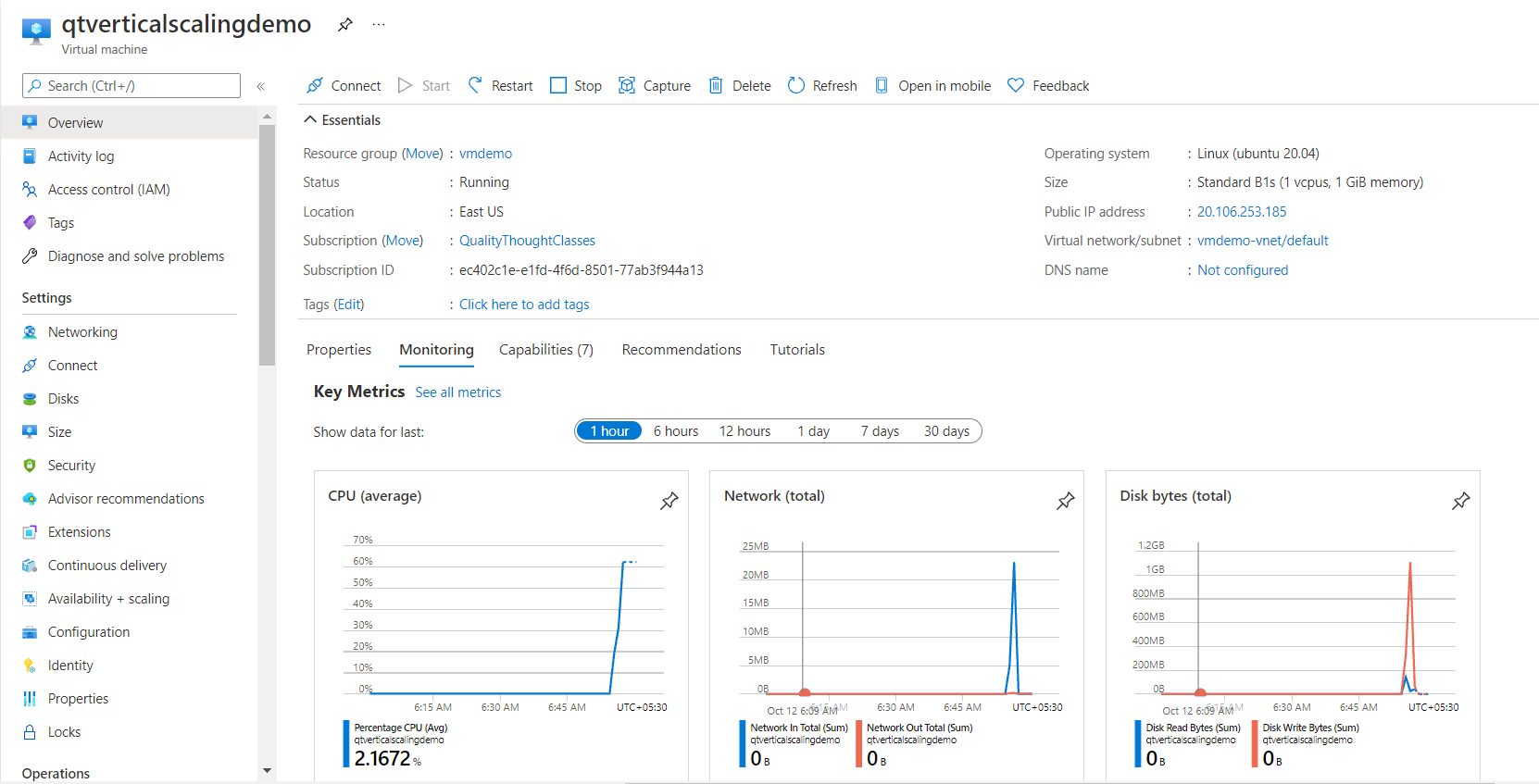Delete the virtual machine
The image size is (1539, 784).
(740, 86)
